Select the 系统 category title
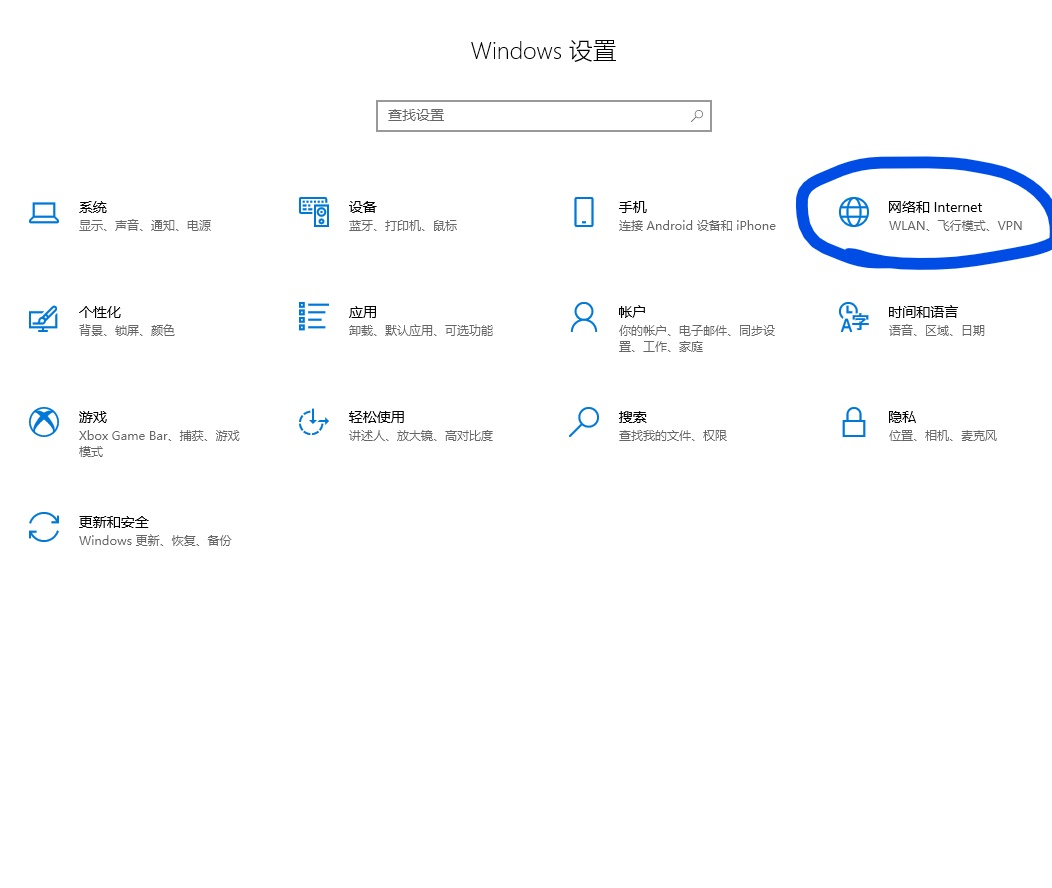 tap(93, 207)
